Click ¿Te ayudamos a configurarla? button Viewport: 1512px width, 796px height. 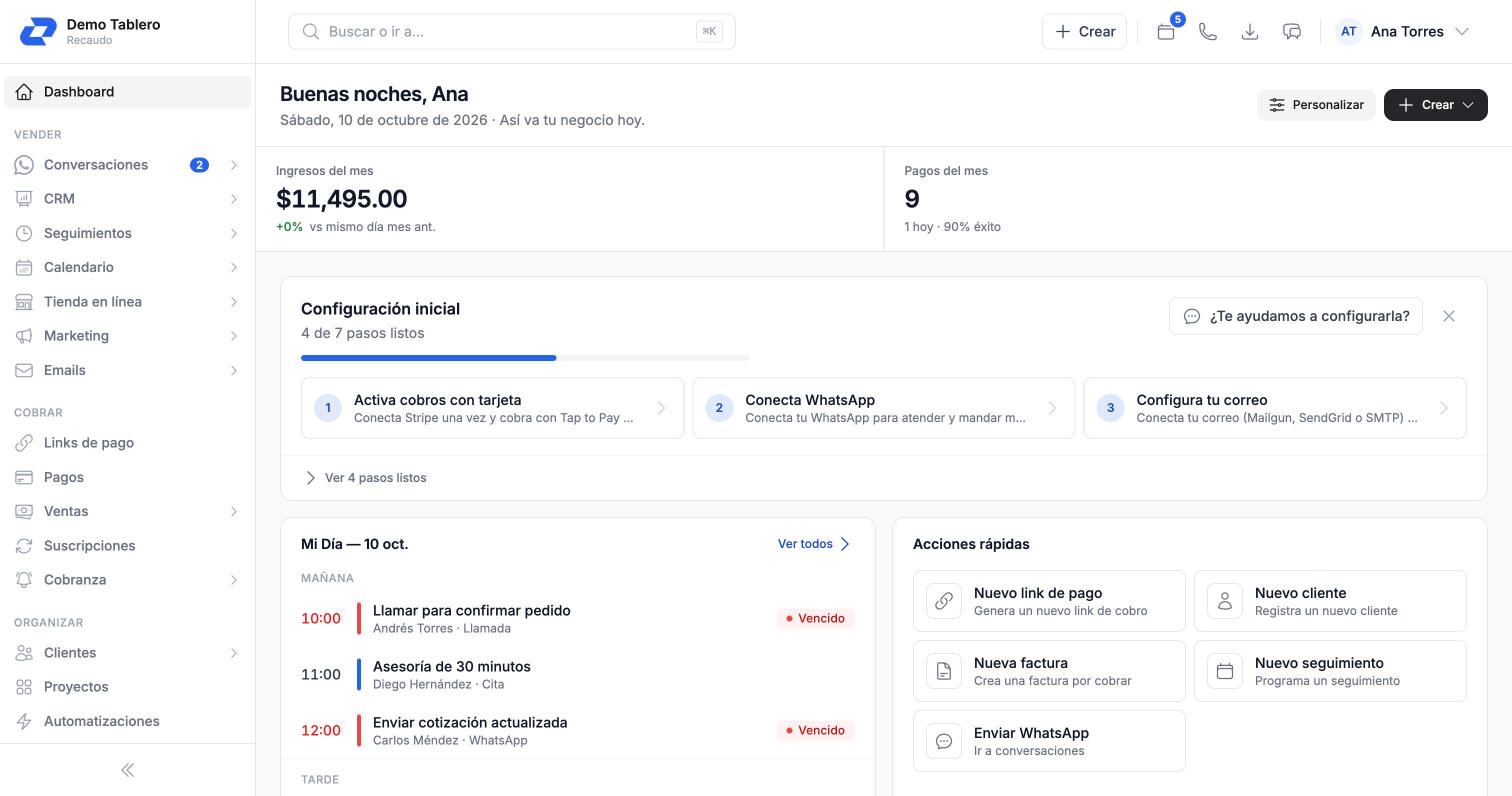[x=1296, y=316]
